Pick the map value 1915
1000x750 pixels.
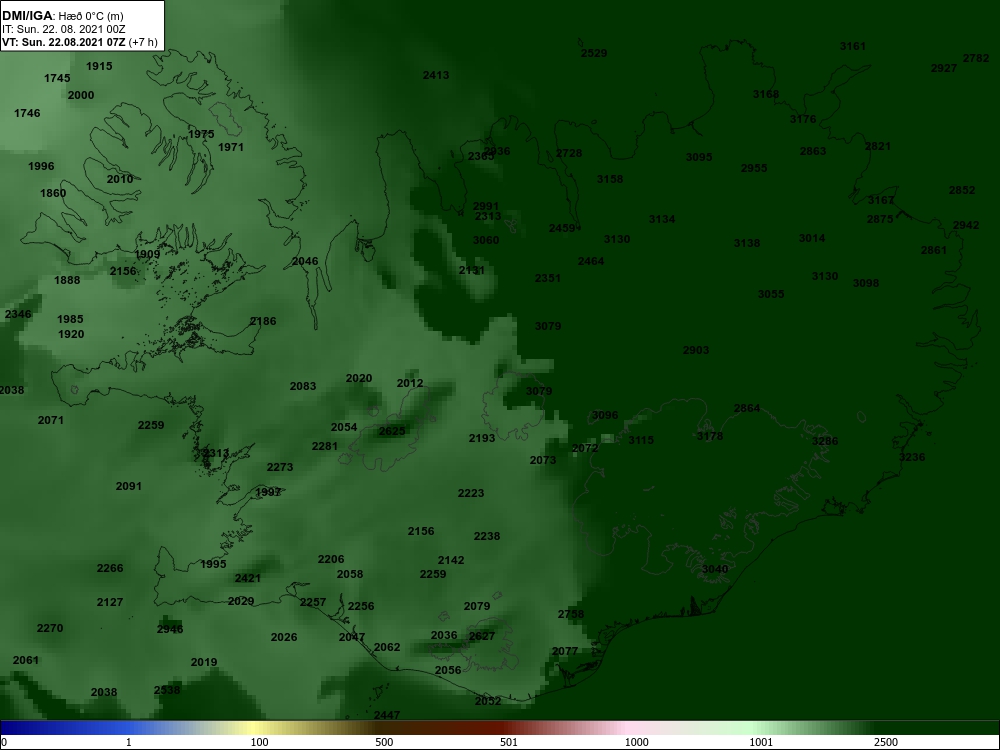pos(99,66)
